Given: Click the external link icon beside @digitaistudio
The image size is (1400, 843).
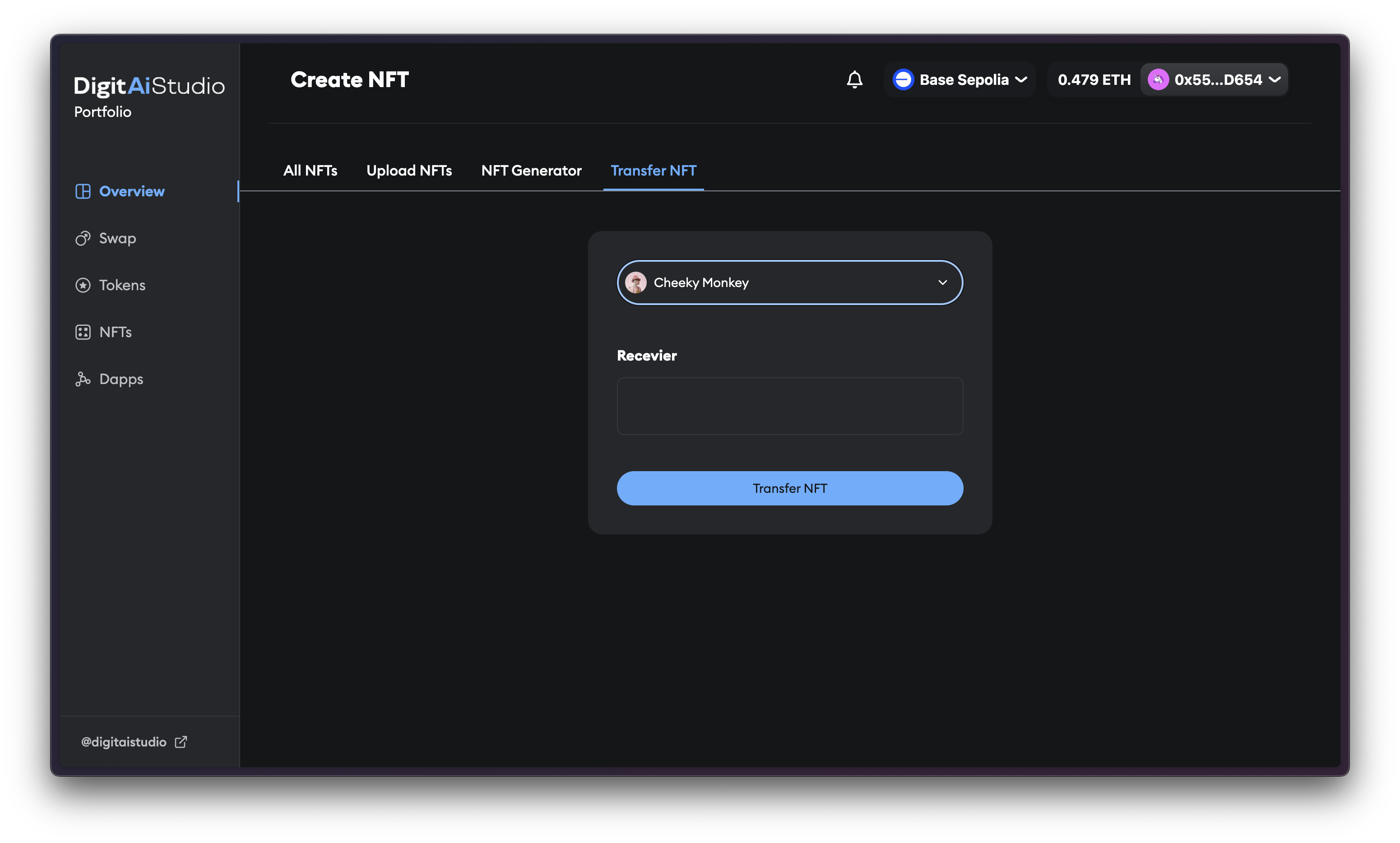Looking at the screenshot, I should coord(181,742).
